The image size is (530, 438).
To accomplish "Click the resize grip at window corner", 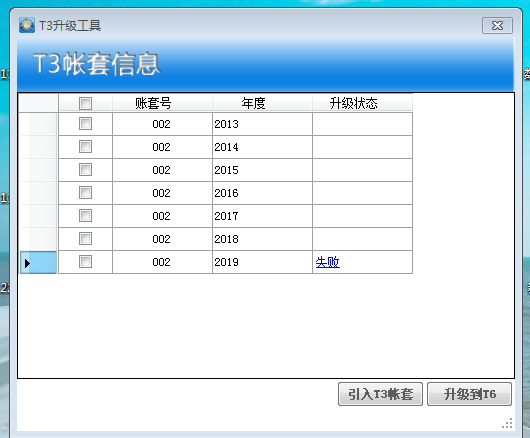I will coord(507,423).
